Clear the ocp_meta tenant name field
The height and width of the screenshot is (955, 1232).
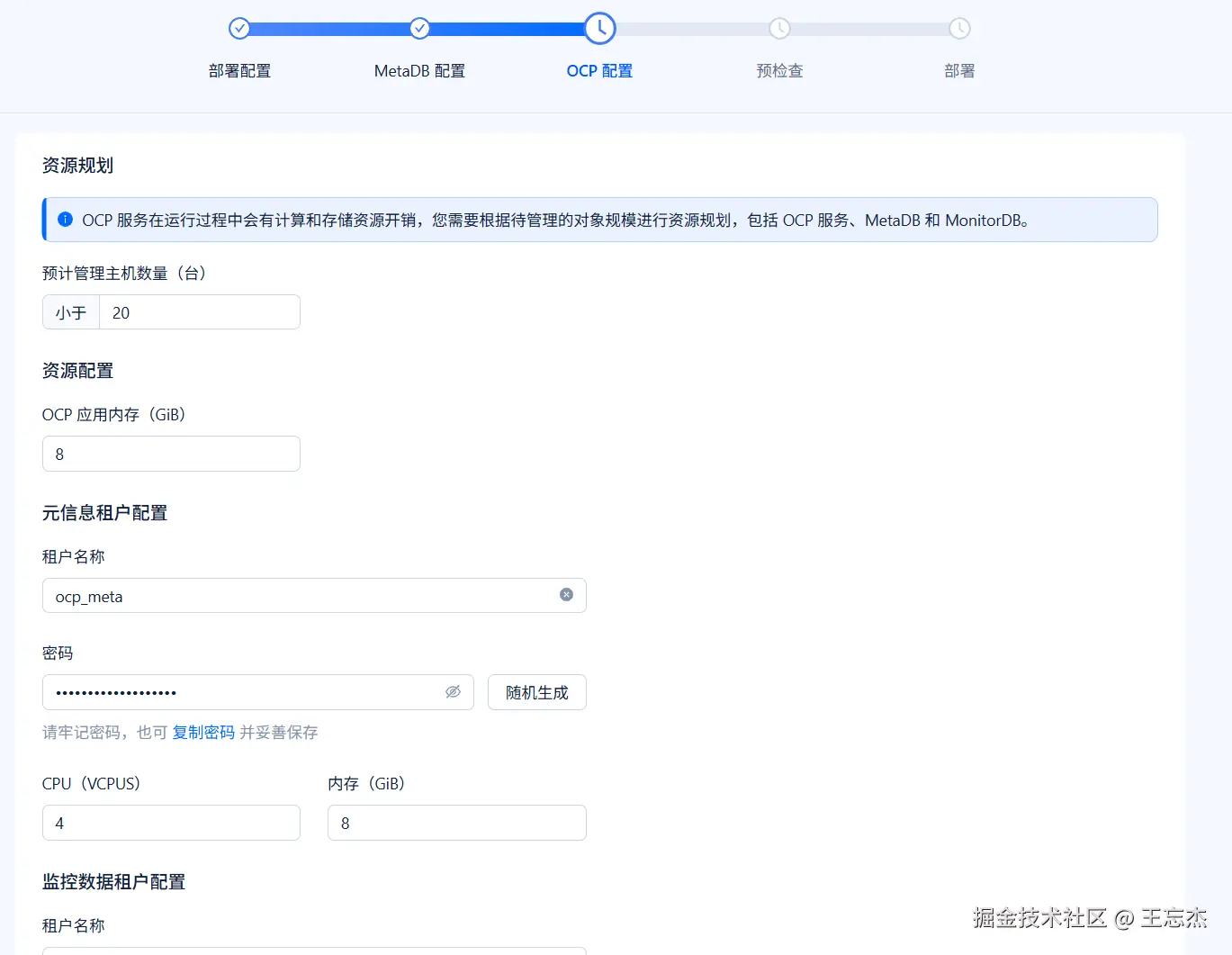point(566,595)
